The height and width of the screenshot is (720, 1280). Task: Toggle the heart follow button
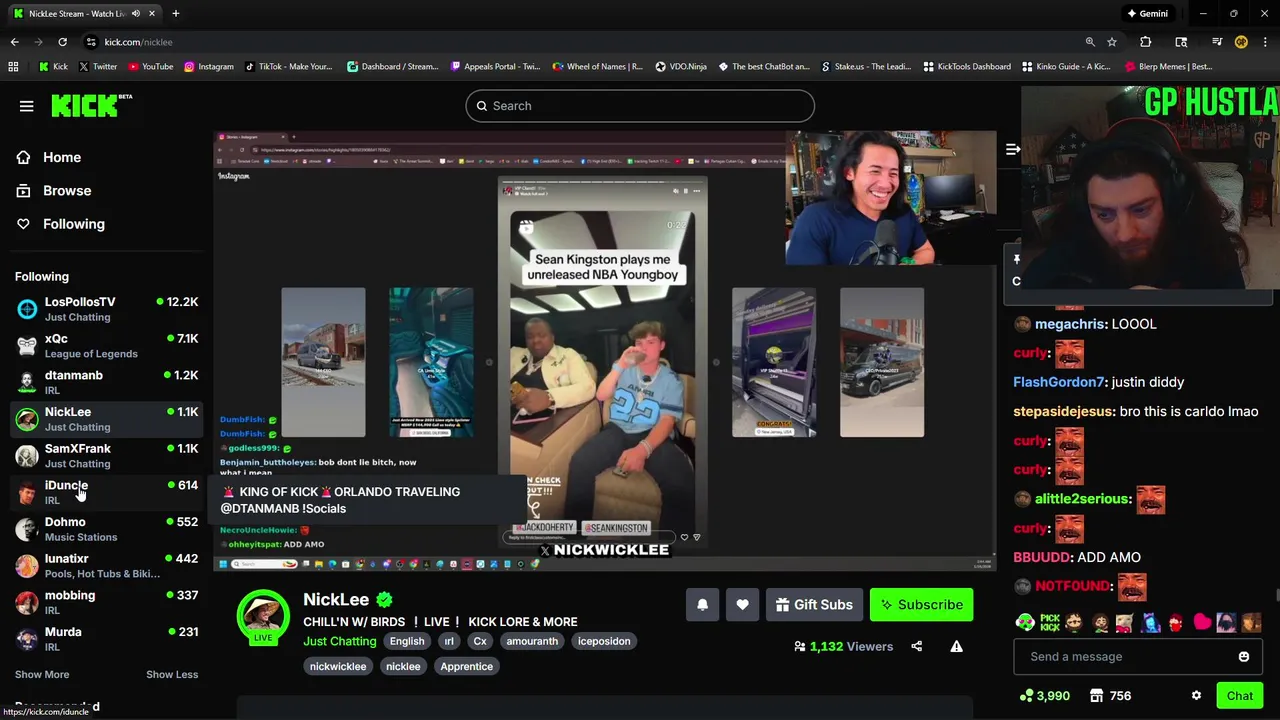click(x=742, y=605)
